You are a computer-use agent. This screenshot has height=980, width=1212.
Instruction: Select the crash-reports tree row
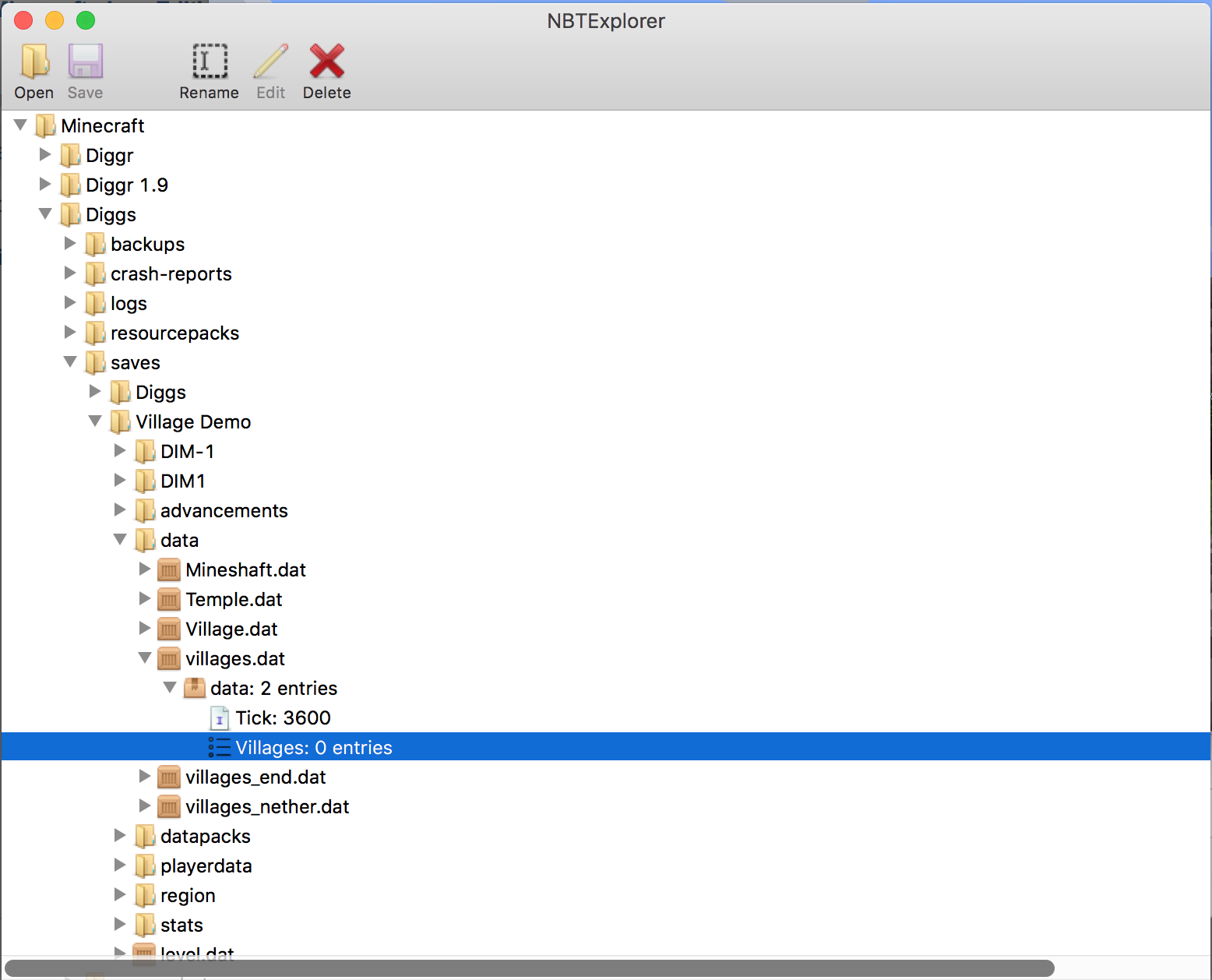606,273
